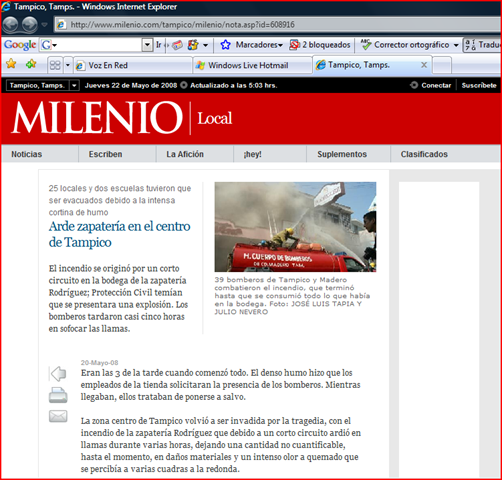Click the email article envelope icon
Viewport: 502px width, 480px height.
tap(58, 416)
